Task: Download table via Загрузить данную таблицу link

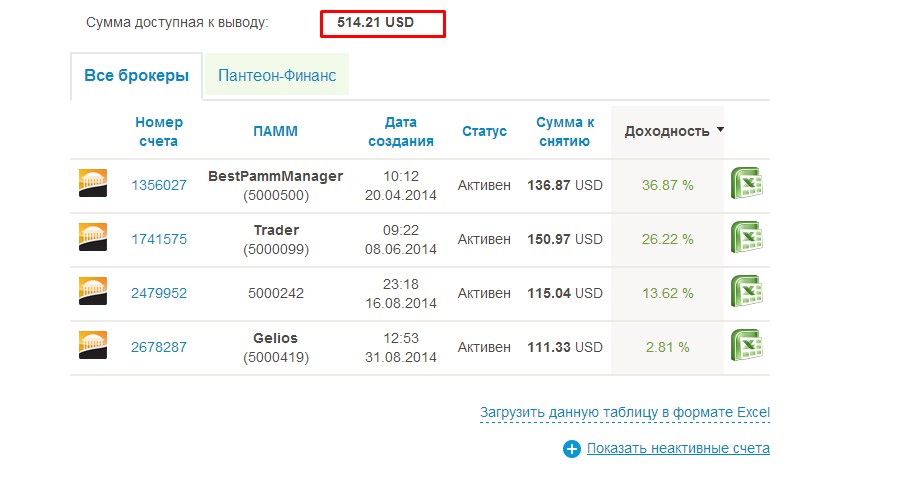Action: (624, 412)
